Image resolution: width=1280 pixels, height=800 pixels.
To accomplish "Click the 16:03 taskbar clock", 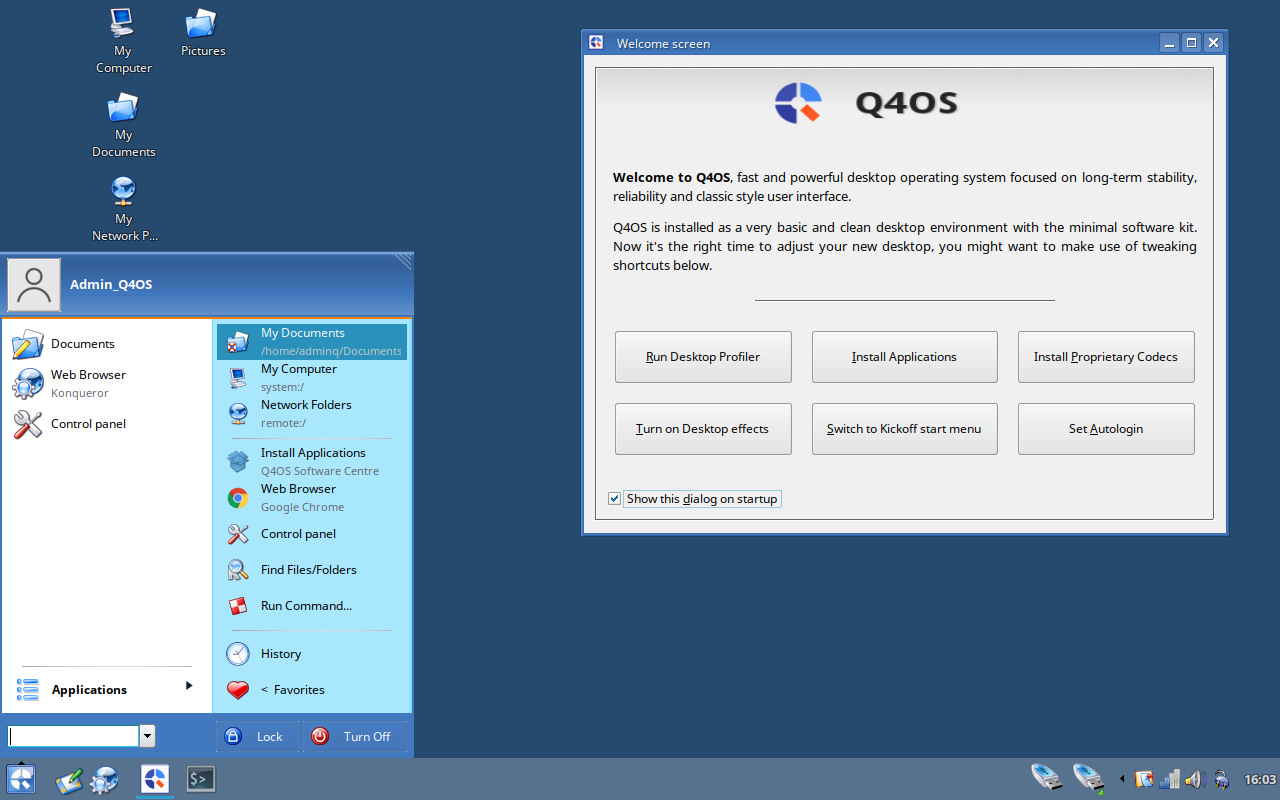I will (x=1260, y=780).
